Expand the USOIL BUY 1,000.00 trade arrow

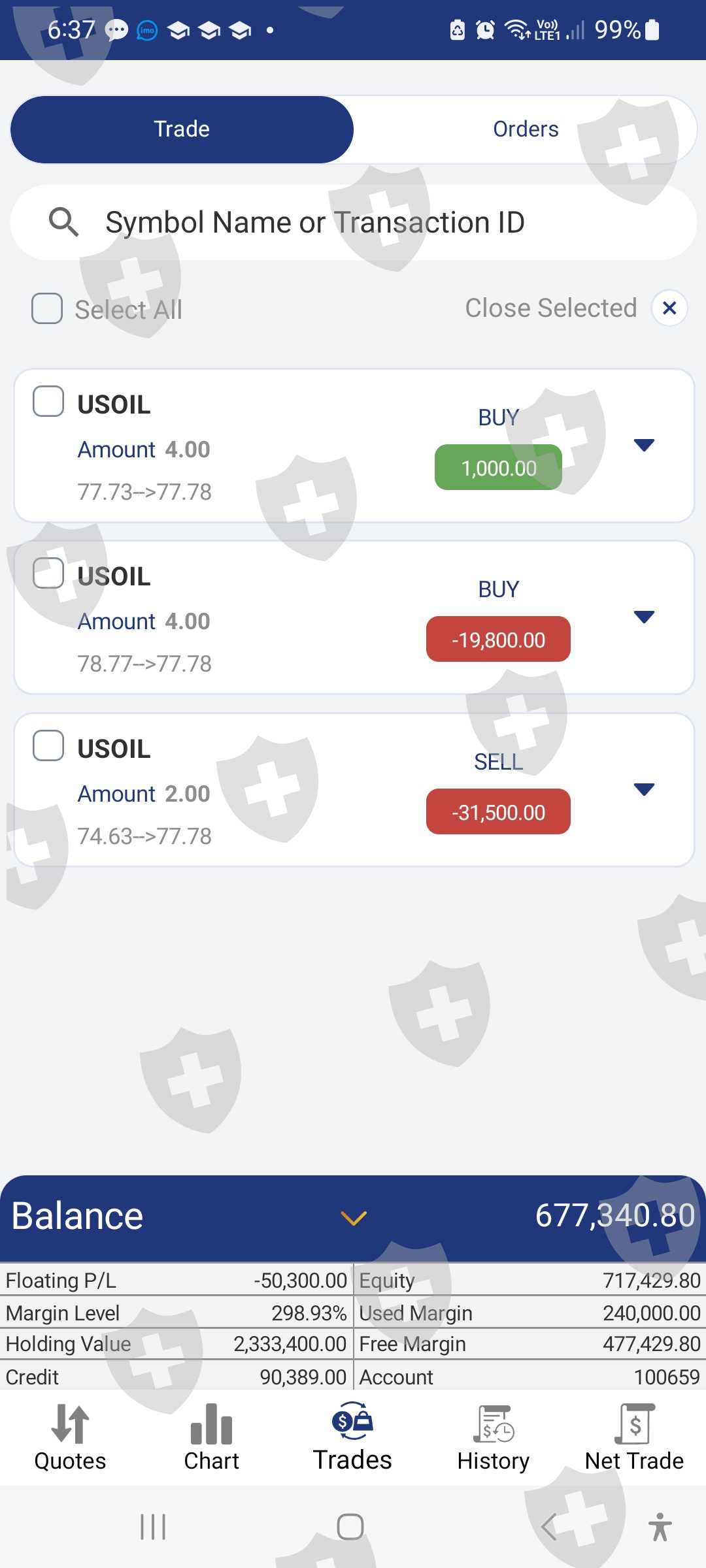click(x=644, y=446)
